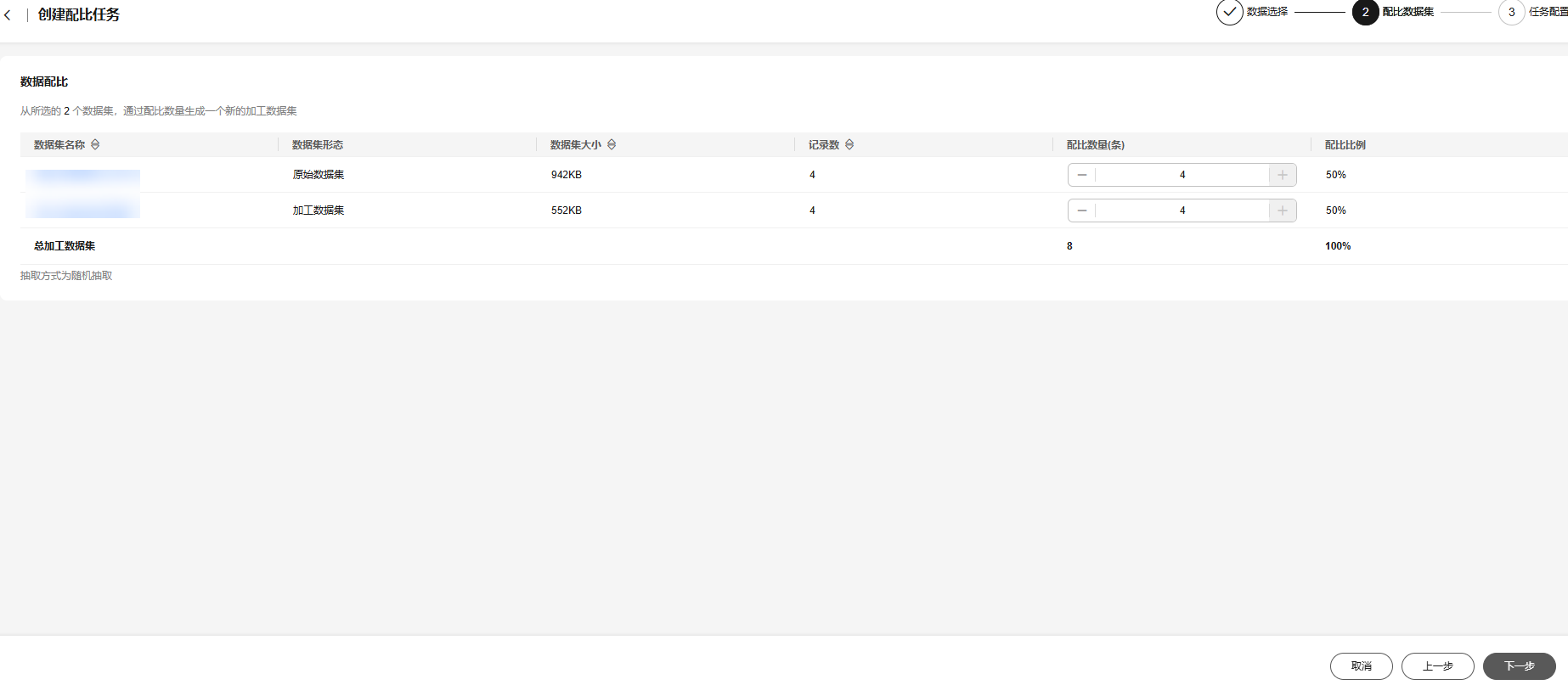Click the 取消 button
This screenshot has width=1568, height=685.
click(1361, 666)
